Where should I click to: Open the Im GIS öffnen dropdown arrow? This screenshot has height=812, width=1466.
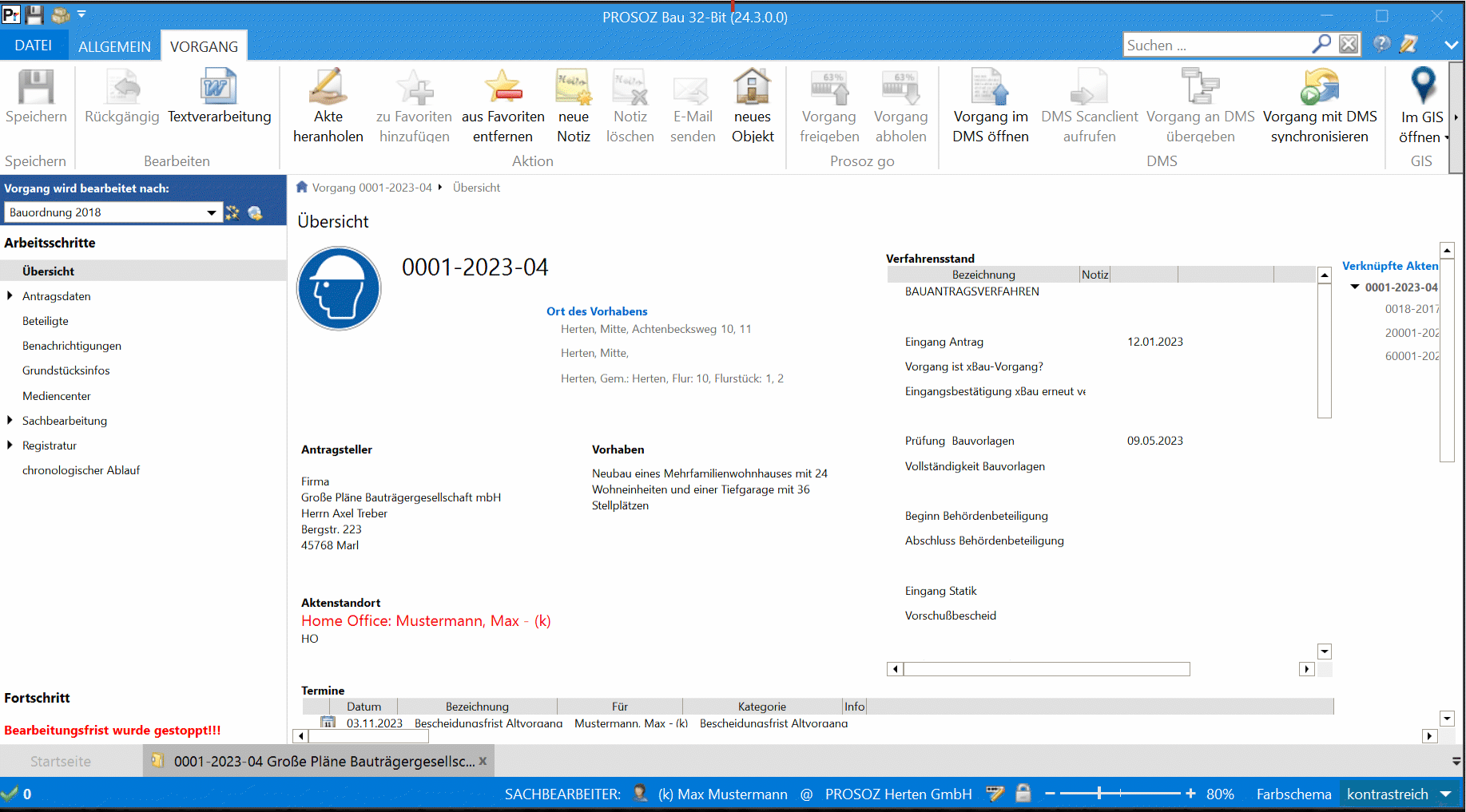pyautogui.click(x=1447, y=137)
